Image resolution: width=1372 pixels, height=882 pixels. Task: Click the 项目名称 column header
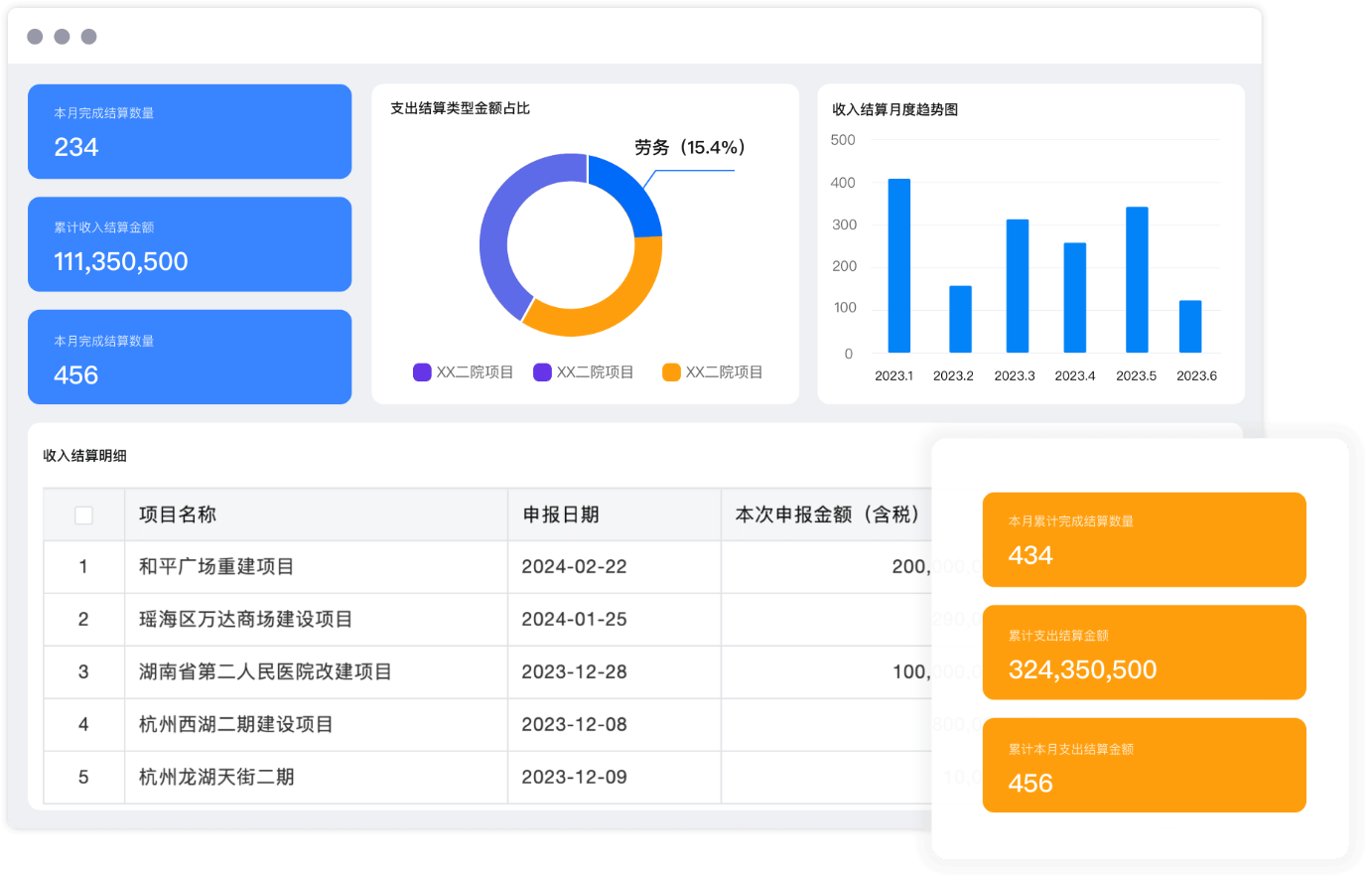pos(178,514)
